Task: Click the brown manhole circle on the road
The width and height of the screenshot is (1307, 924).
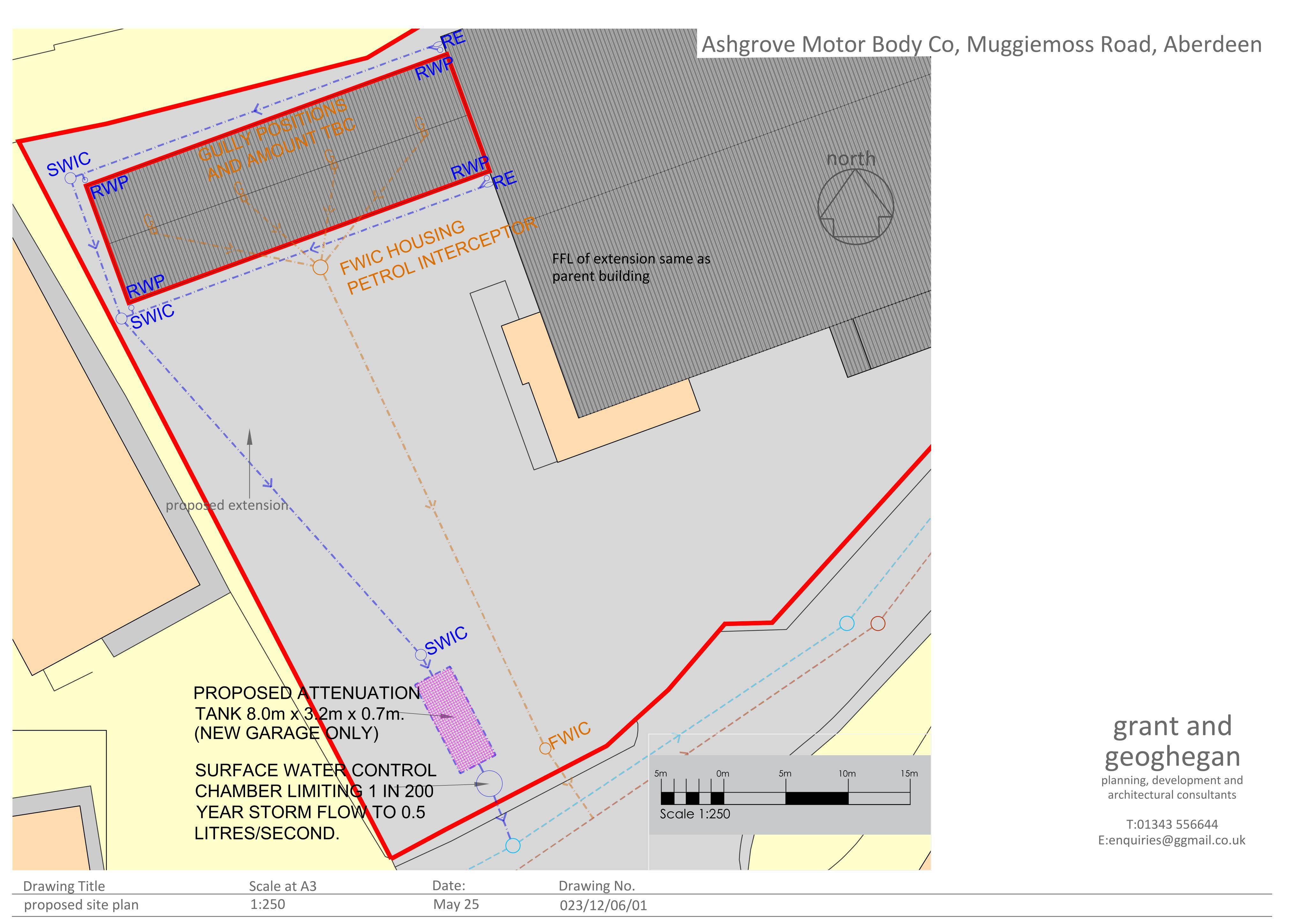Action: pos(878,623)
